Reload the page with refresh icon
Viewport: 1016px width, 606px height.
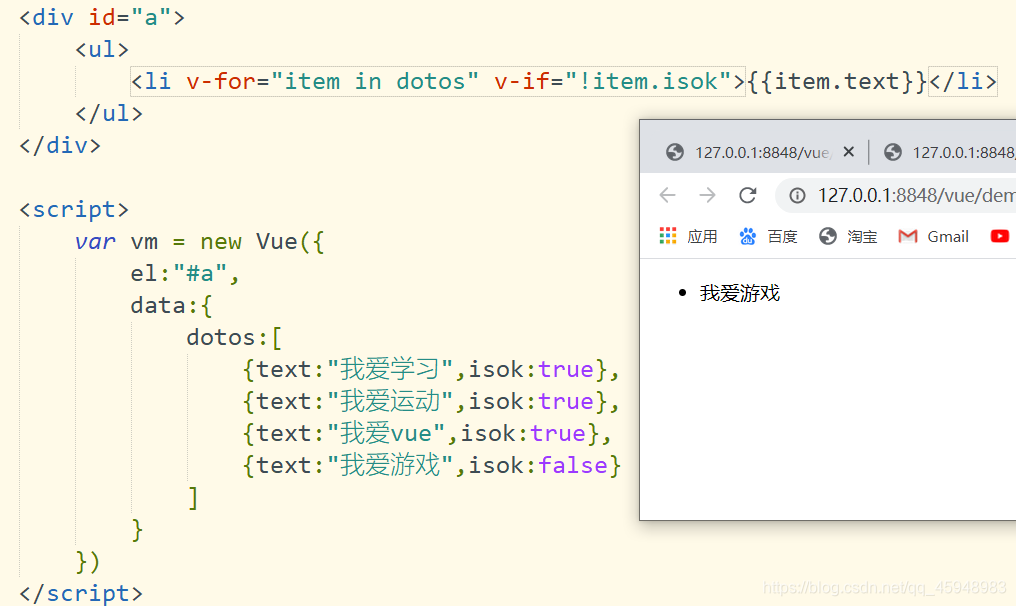pyautogui.click(x=748, y=195)
